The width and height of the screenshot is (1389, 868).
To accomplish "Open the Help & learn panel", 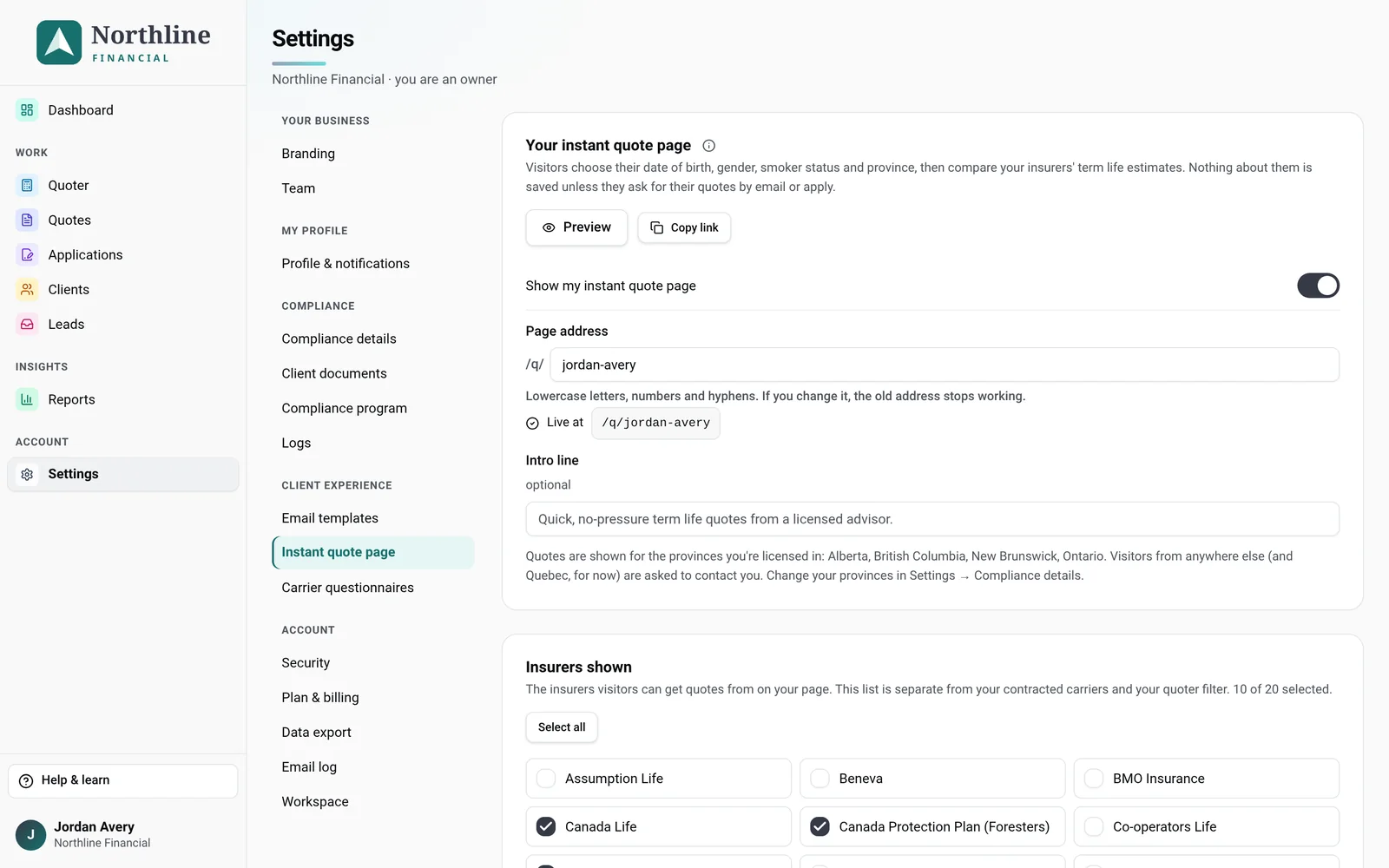I will coord(123,781).
